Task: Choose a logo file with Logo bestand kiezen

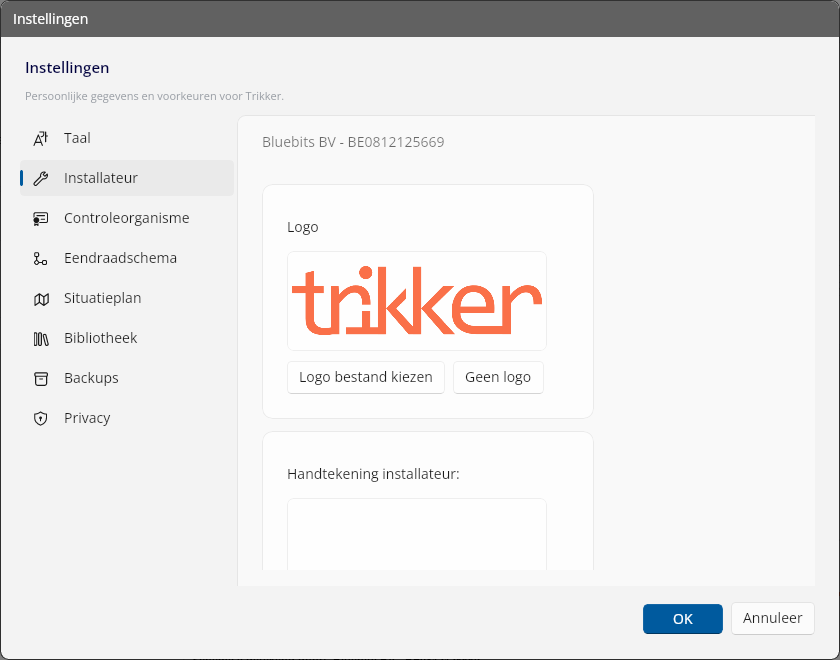Action: tap(366, 377)
